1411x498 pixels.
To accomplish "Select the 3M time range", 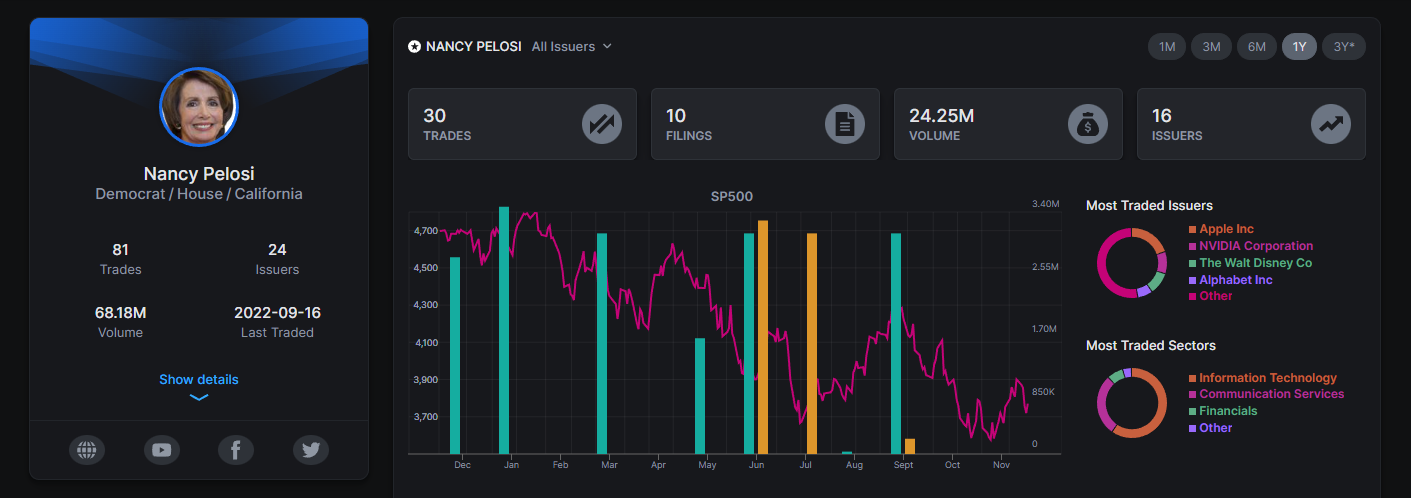I will click(x=1211, y=47).
